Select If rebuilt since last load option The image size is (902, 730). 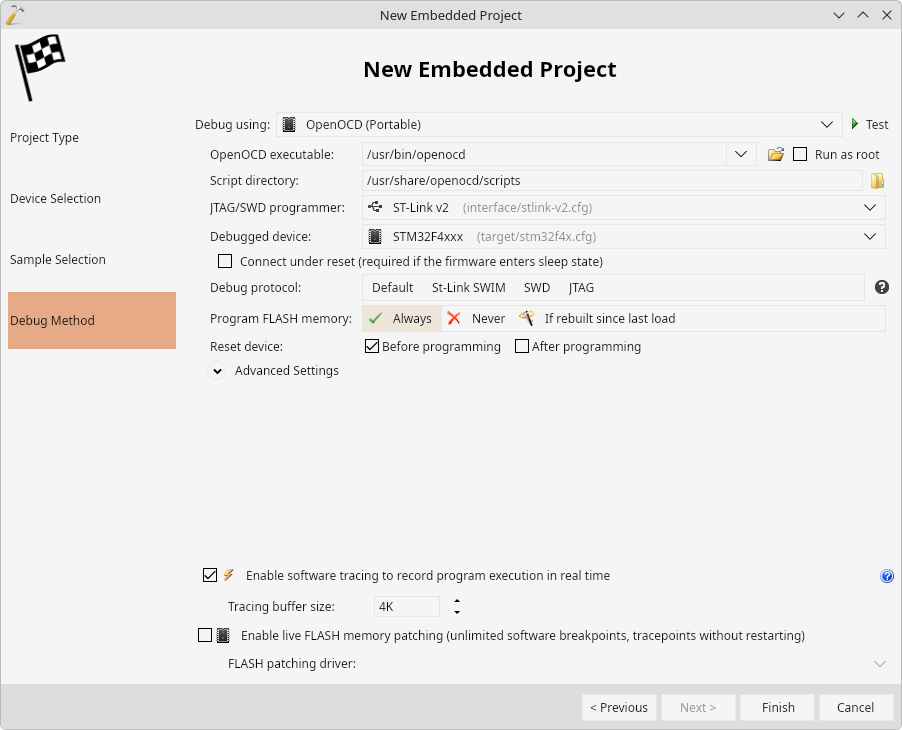click(597, 319)
